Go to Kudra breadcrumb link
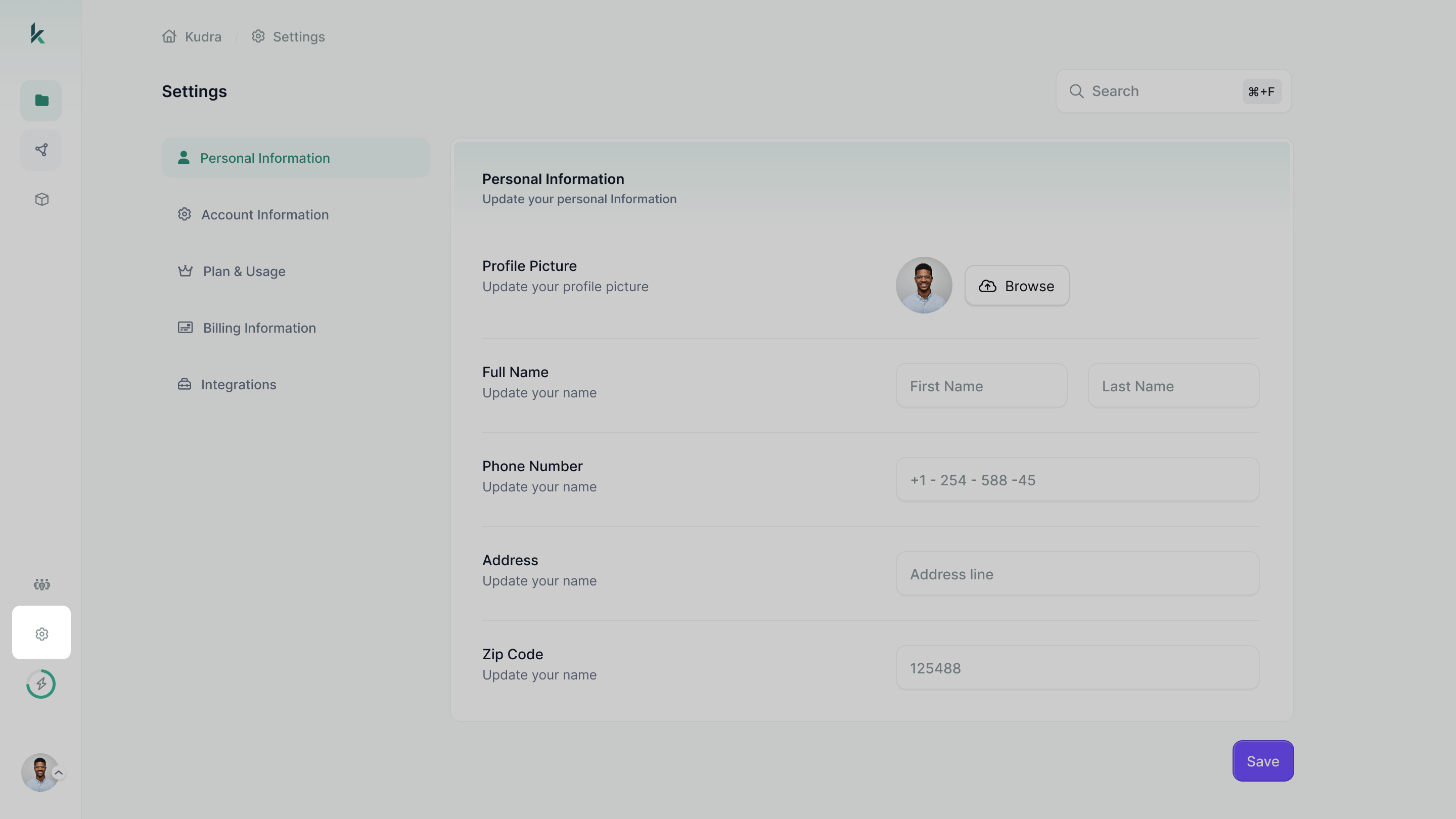 [x=203, y=37]
